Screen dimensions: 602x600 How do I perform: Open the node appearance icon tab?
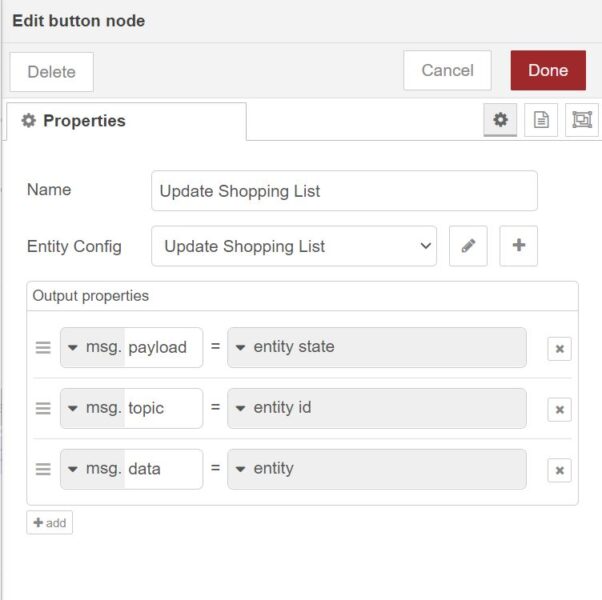[581, 120]
